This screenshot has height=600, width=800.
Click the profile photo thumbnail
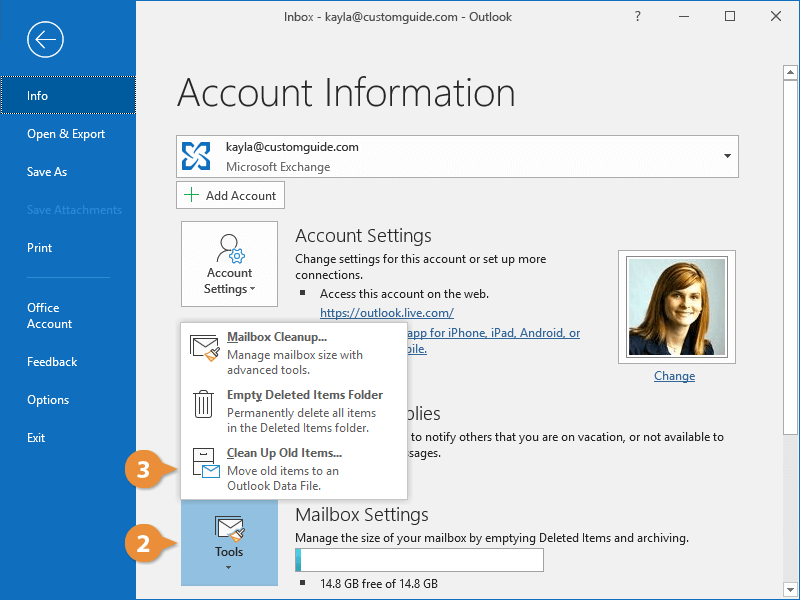coord(677,307)
